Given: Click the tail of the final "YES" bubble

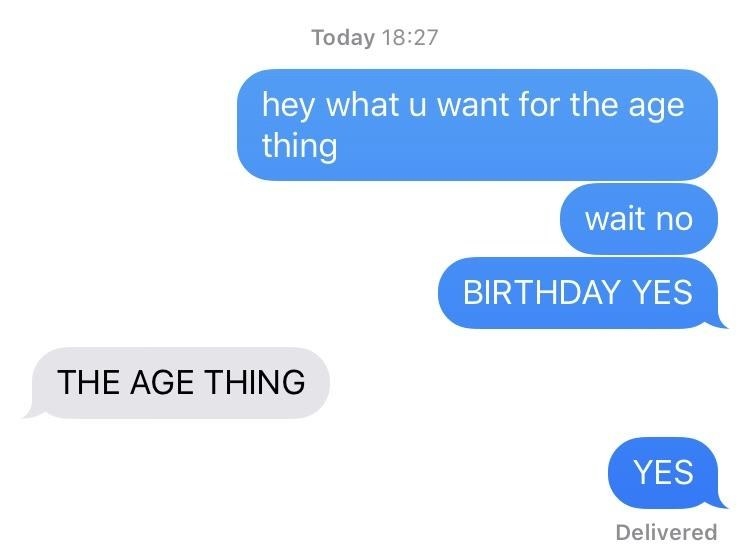Looking at the screenshot, I should click(721, 501).
